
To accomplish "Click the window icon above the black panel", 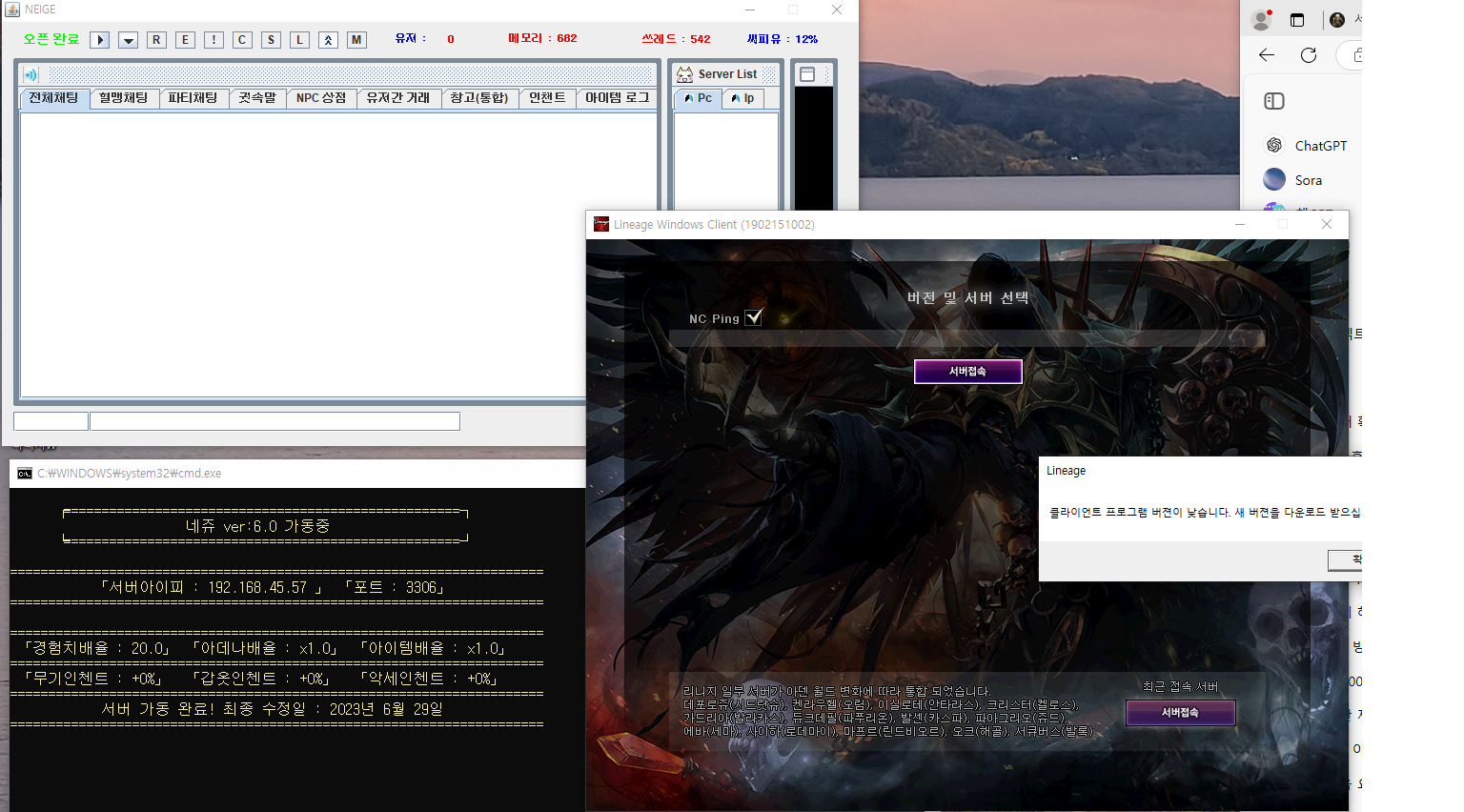I will (807, 74).
